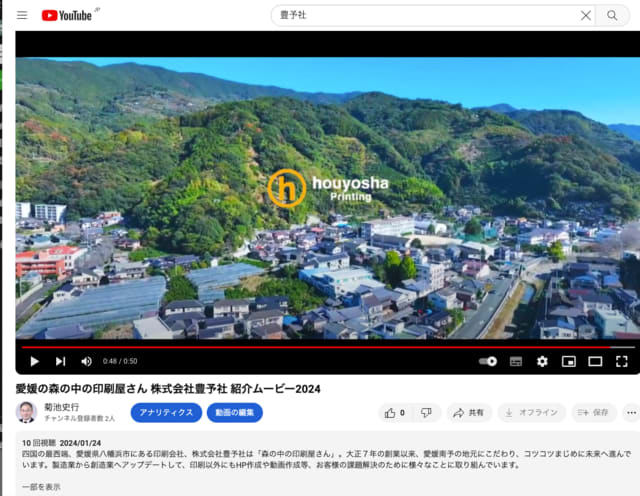Click the オフライン download button
The height and width of the screenshot is (496, 640).
coord(531,413)
